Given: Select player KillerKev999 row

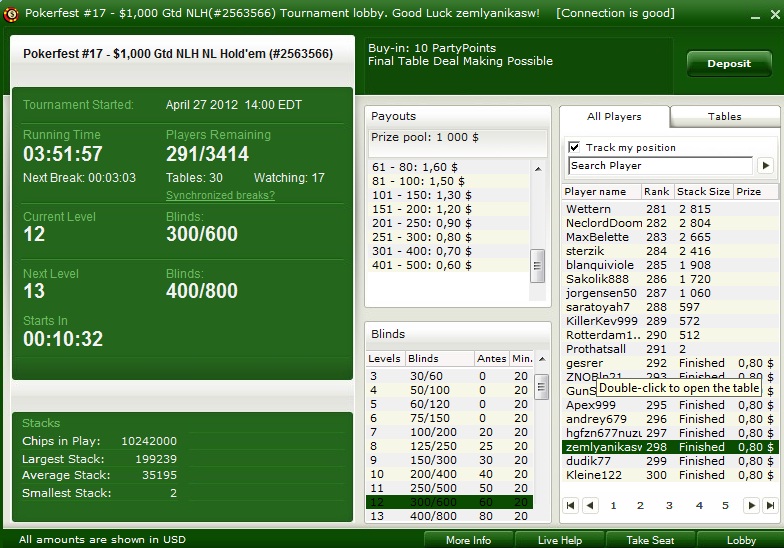Looking at the screenshot, I should click(670, 321).
